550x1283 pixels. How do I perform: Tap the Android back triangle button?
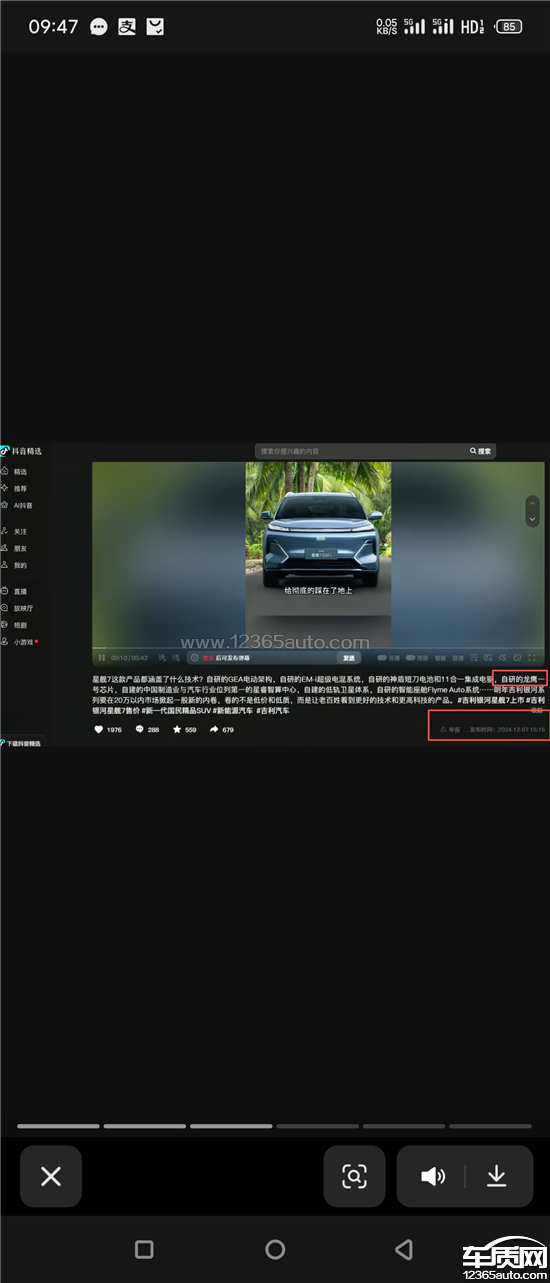coord(404,1249)
